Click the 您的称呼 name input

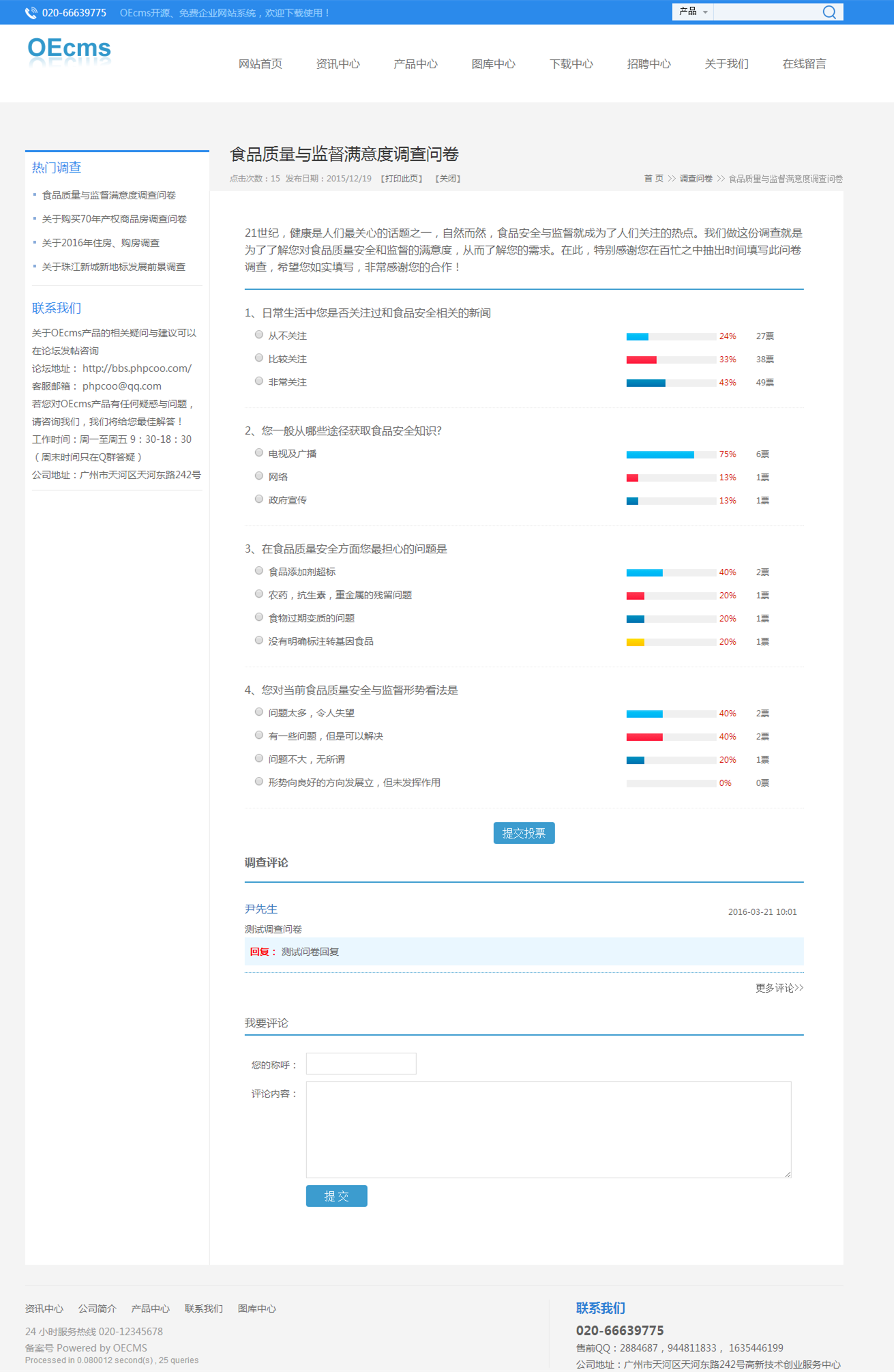pyautogui.click(x=361, y=1064)
